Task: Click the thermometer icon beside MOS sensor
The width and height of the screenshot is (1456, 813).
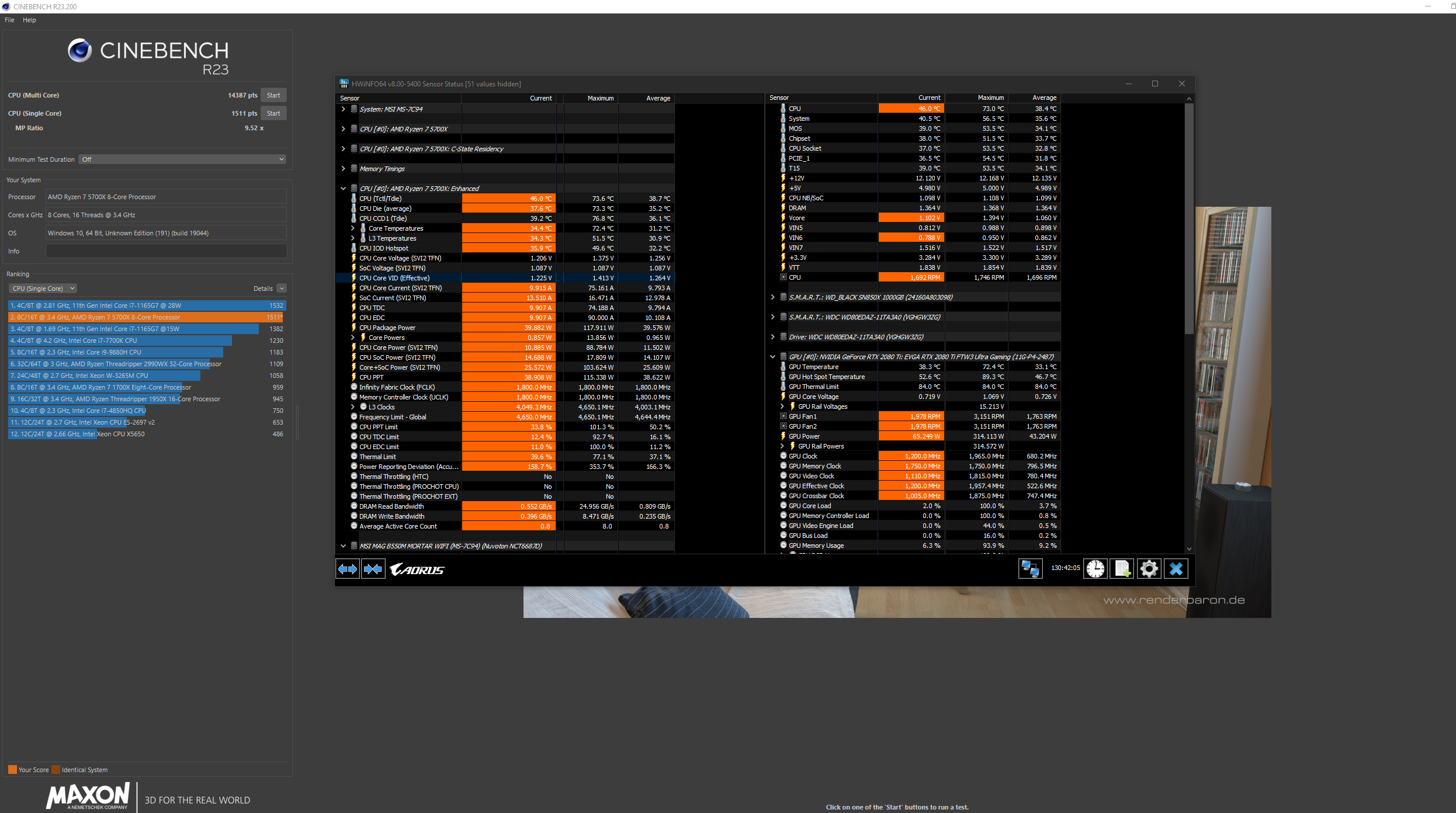Action: pos(784,128)
